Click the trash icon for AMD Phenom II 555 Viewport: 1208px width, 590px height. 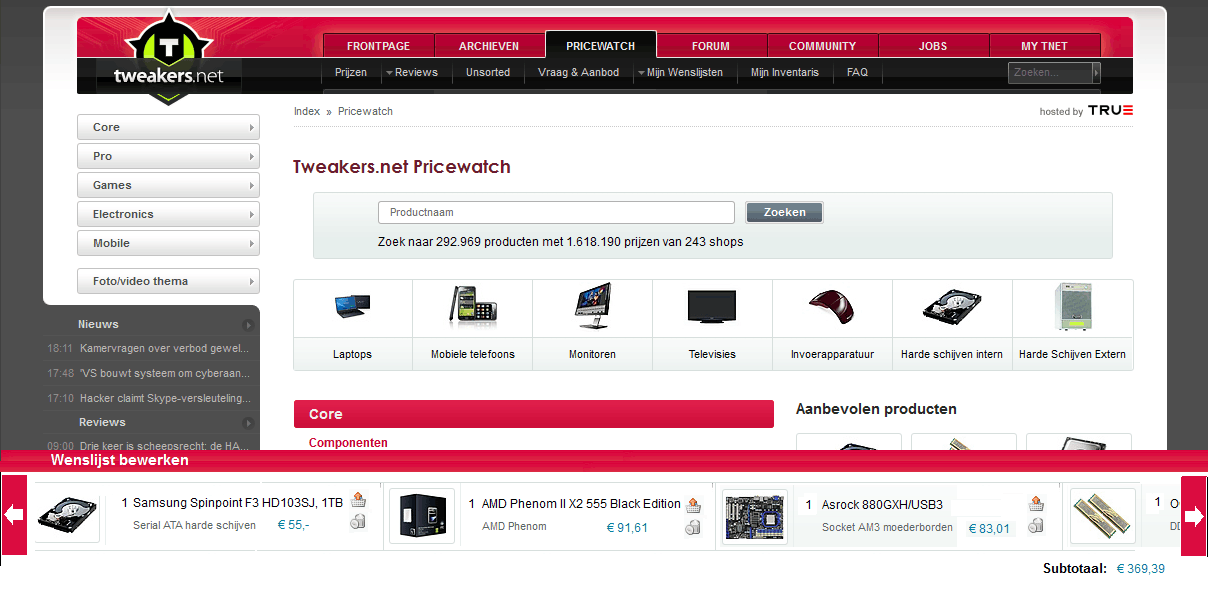(x=693, y=527)
